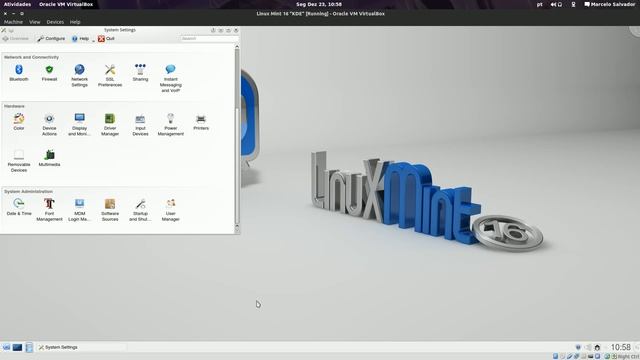Viewport: 640px width, 360px height.
Task: Open Removable Devices settings
Action: click(x=19, y=161)
